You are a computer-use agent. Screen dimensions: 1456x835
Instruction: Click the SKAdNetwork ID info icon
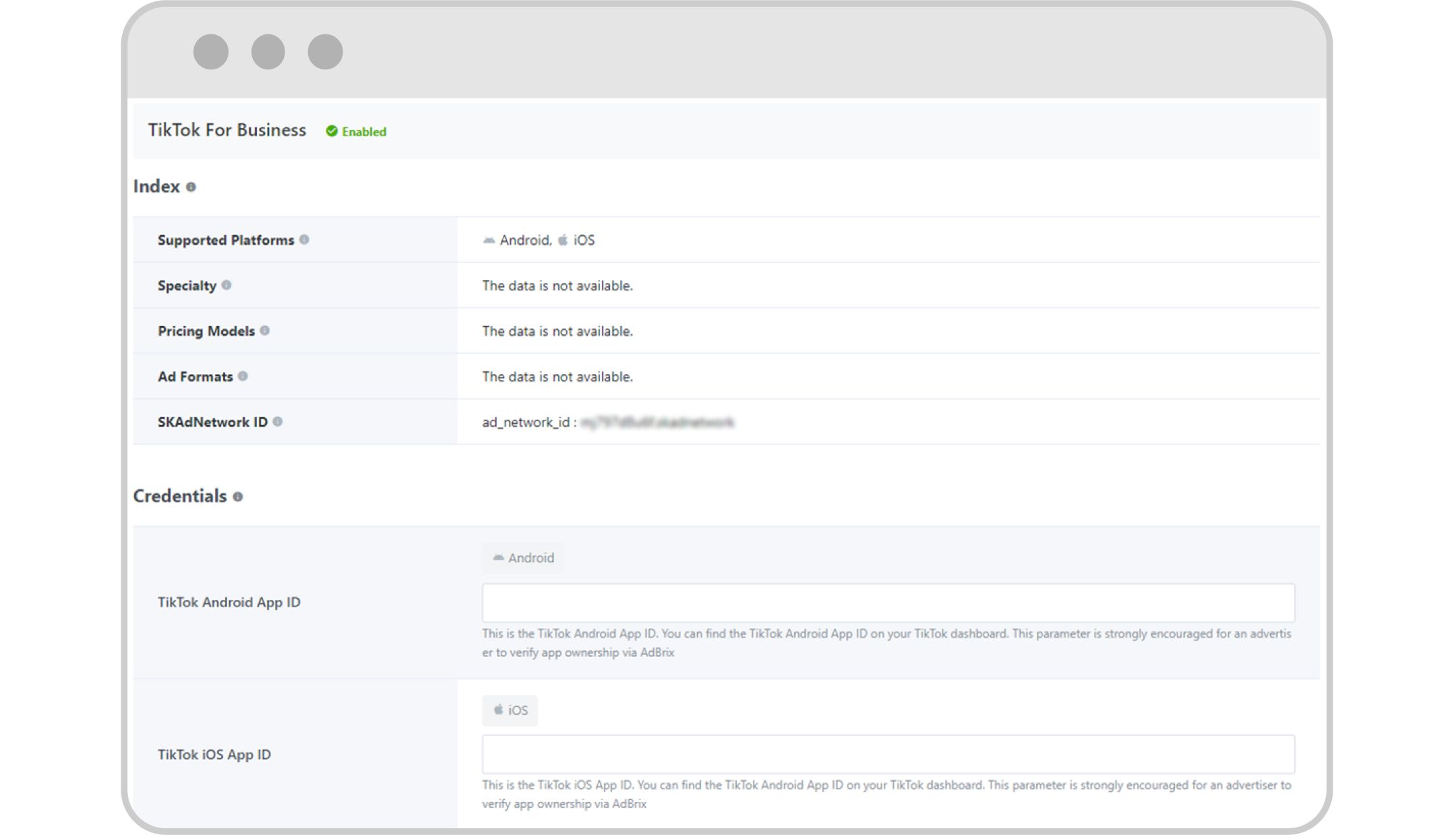click(278, 421)
